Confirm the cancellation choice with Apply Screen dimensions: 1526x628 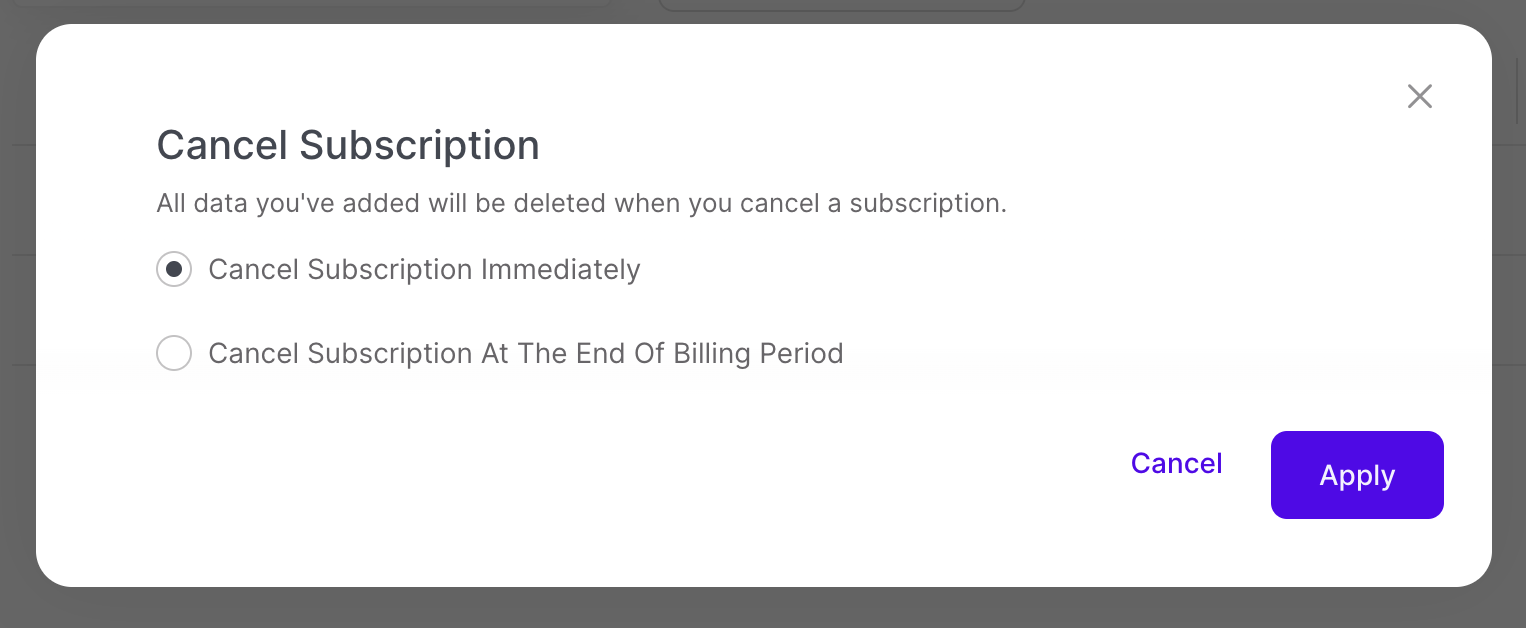point(1356,475)
